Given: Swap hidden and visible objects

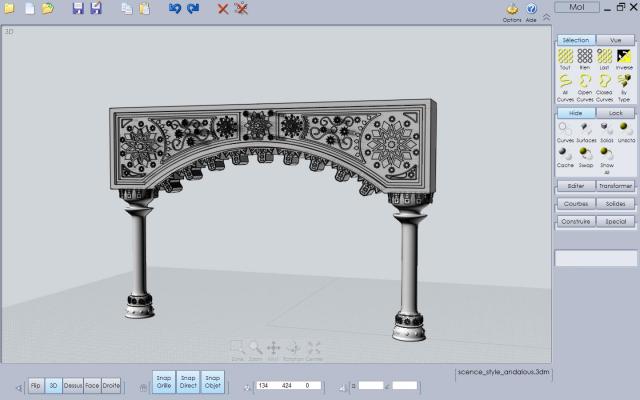Looking at the screenshot, I should [586, 158].
